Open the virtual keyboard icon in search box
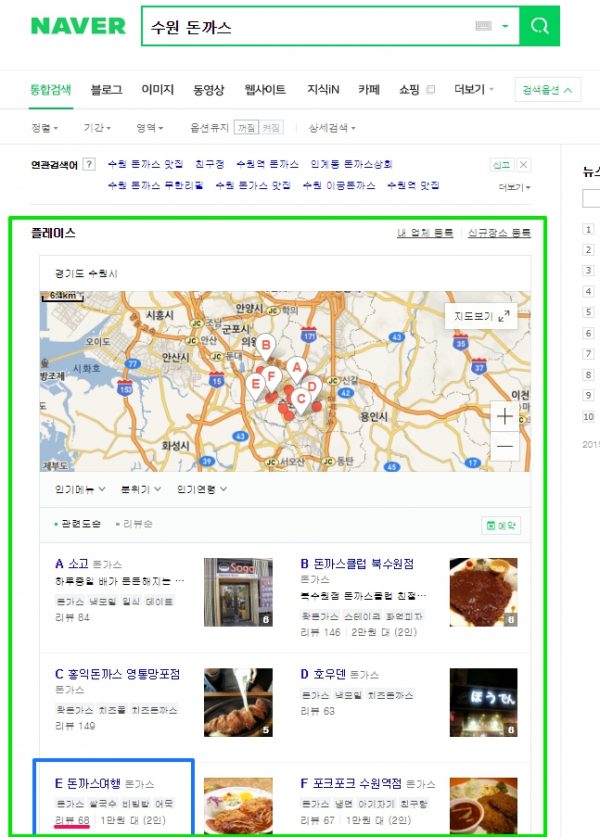This screenshot has width=600, height=837. (483, 26)
